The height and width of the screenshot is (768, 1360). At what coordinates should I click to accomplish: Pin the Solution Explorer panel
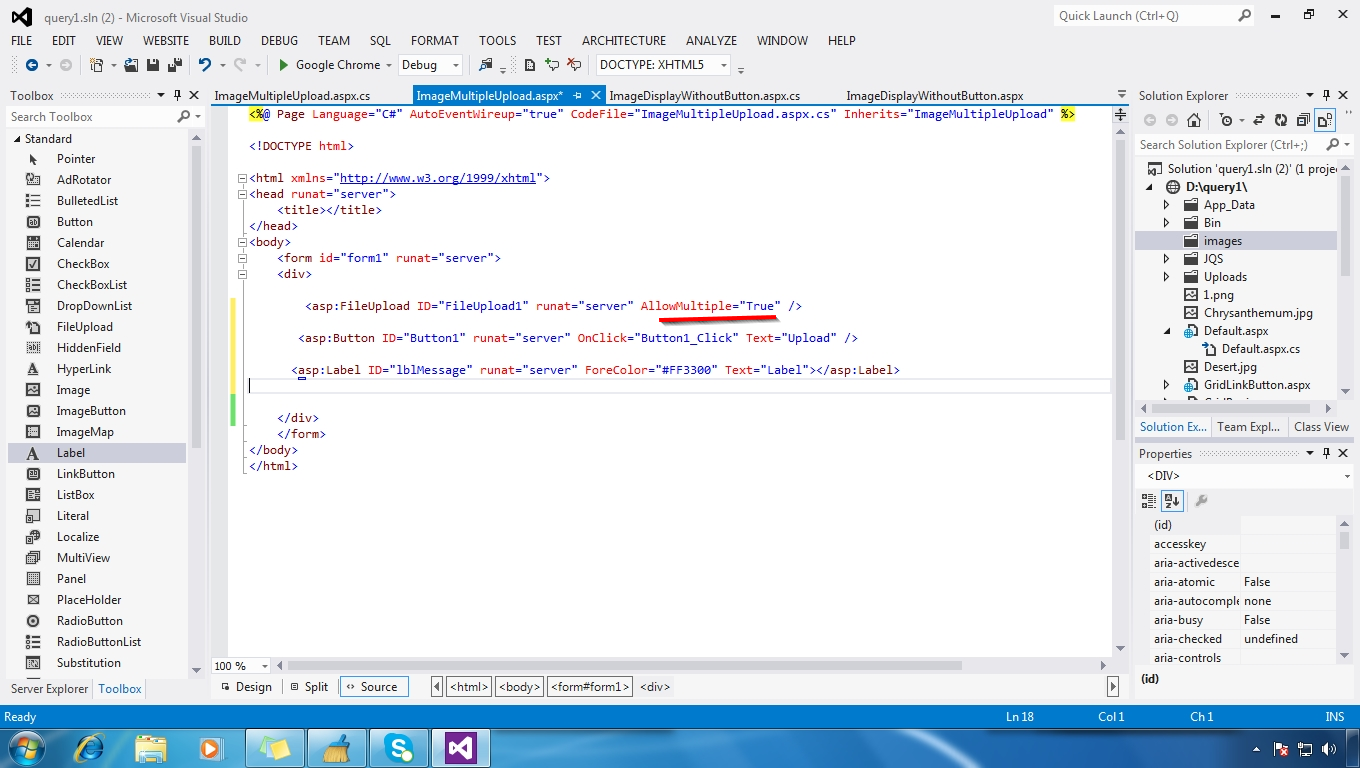[1326, 95]
